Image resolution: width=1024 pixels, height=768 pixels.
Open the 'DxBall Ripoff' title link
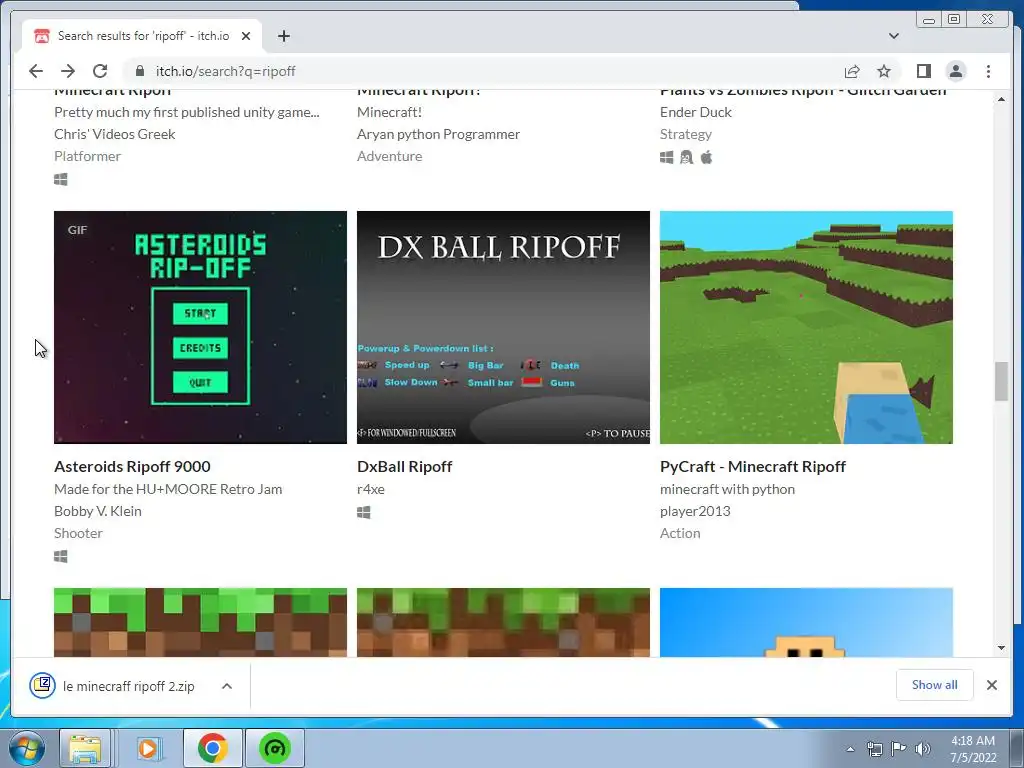click(405, 466)
